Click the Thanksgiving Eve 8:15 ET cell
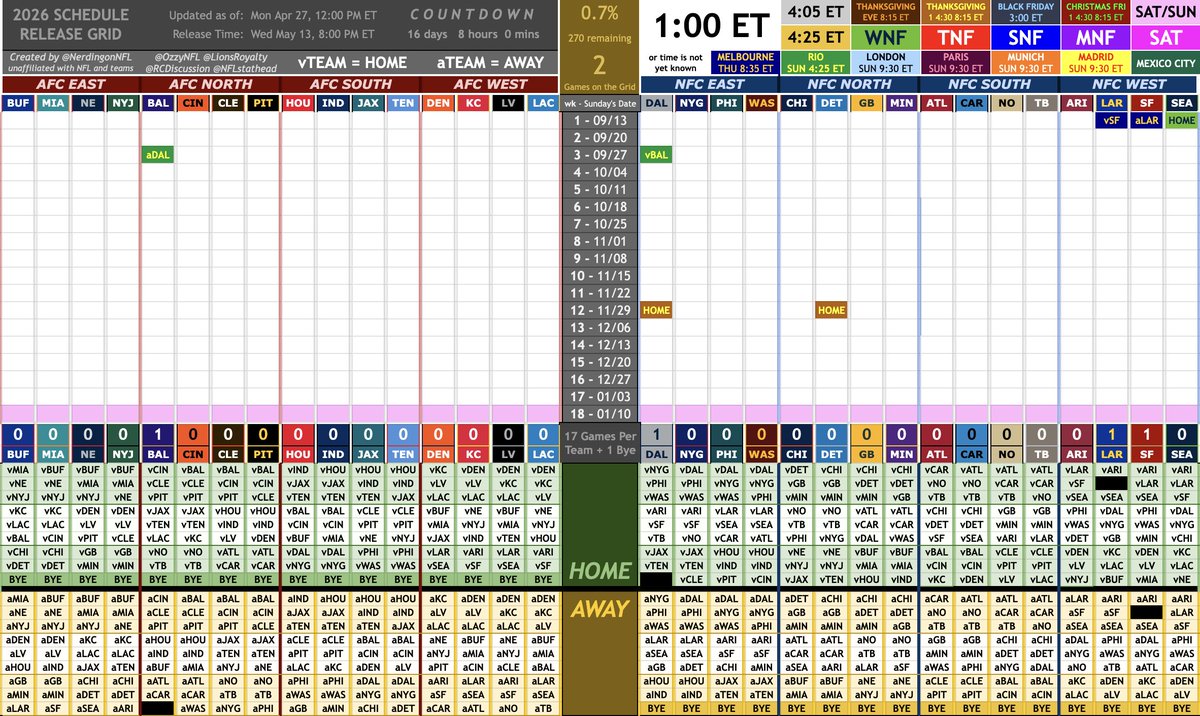1200x716 pixels. 886,13
